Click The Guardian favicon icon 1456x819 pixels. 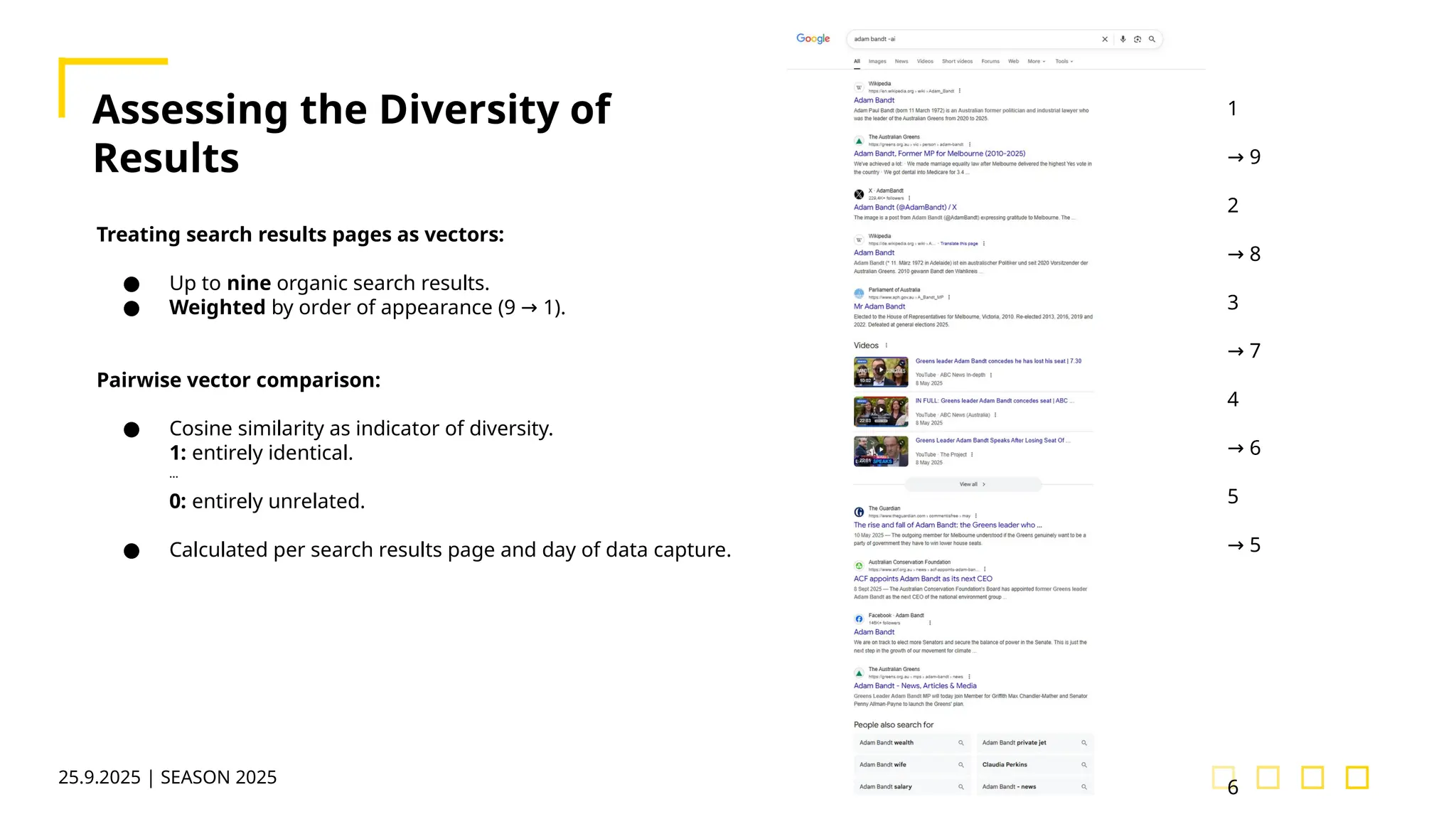click(859, 512)
